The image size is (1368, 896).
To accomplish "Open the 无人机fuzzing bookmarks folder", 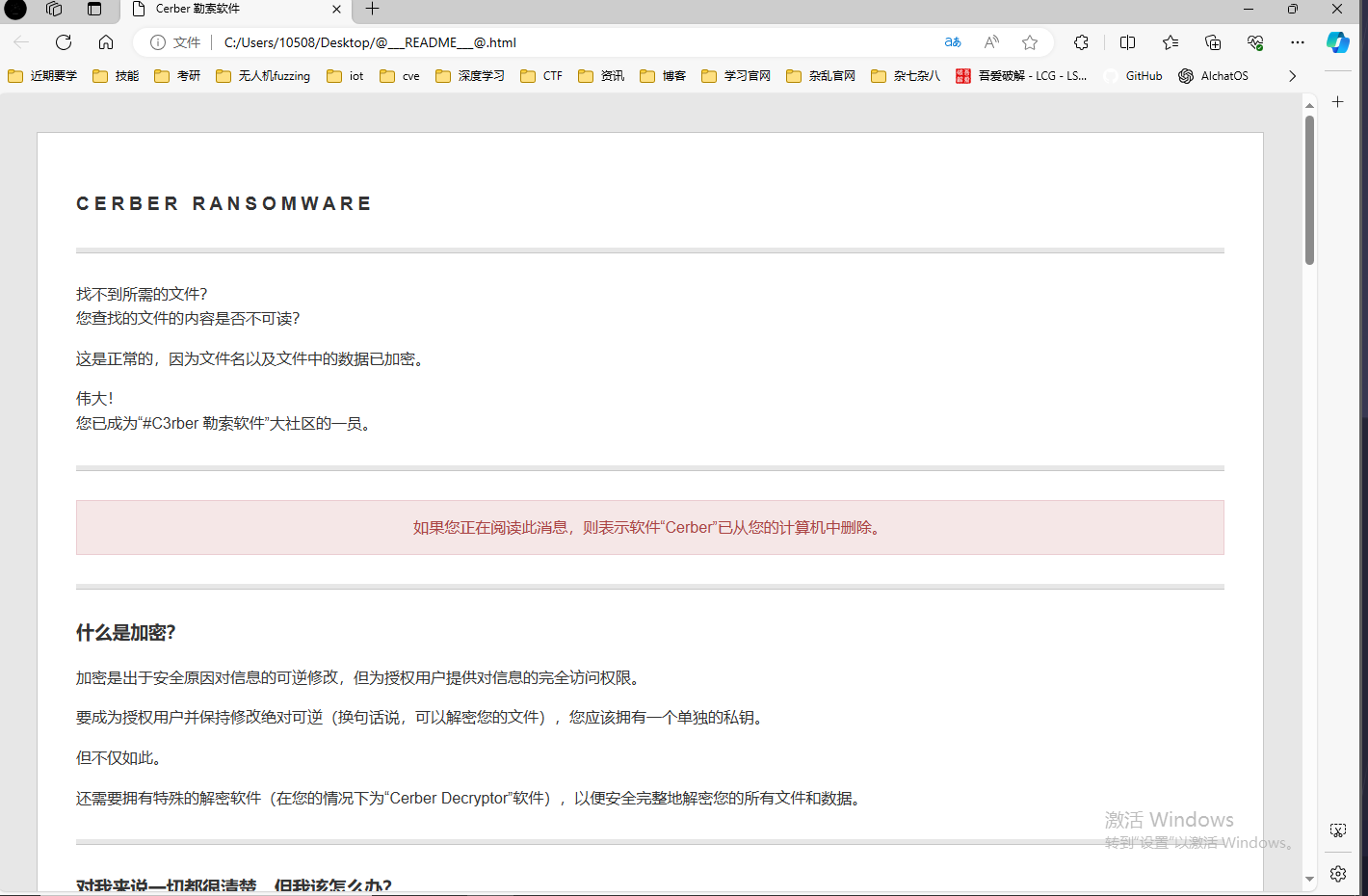I will coord(263,76).
